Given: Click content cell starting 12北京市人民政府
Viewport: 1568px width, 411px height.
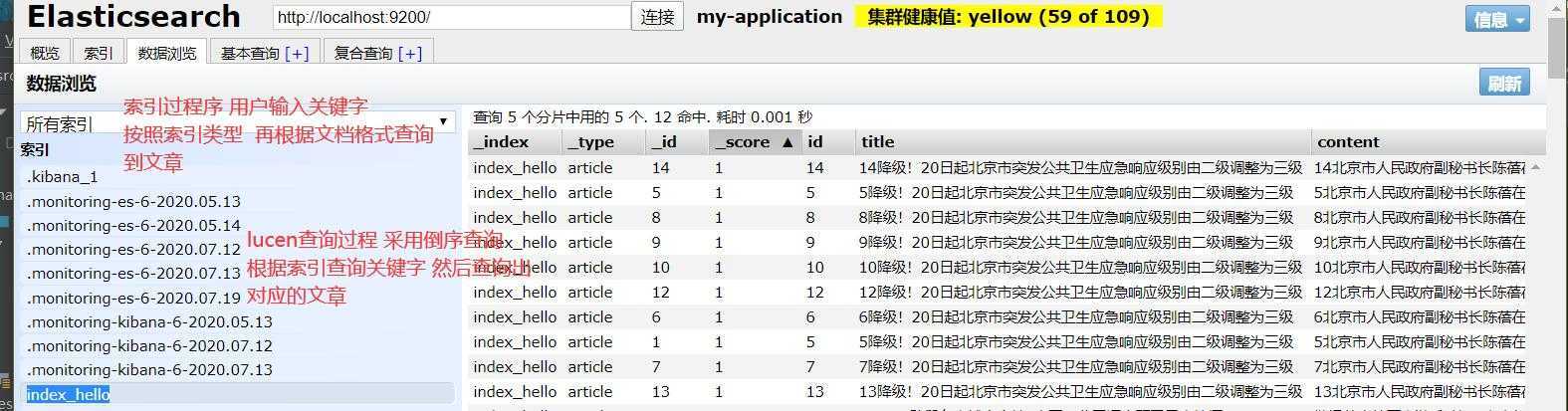Looking at the screenshot, I should click(1420, 293).
